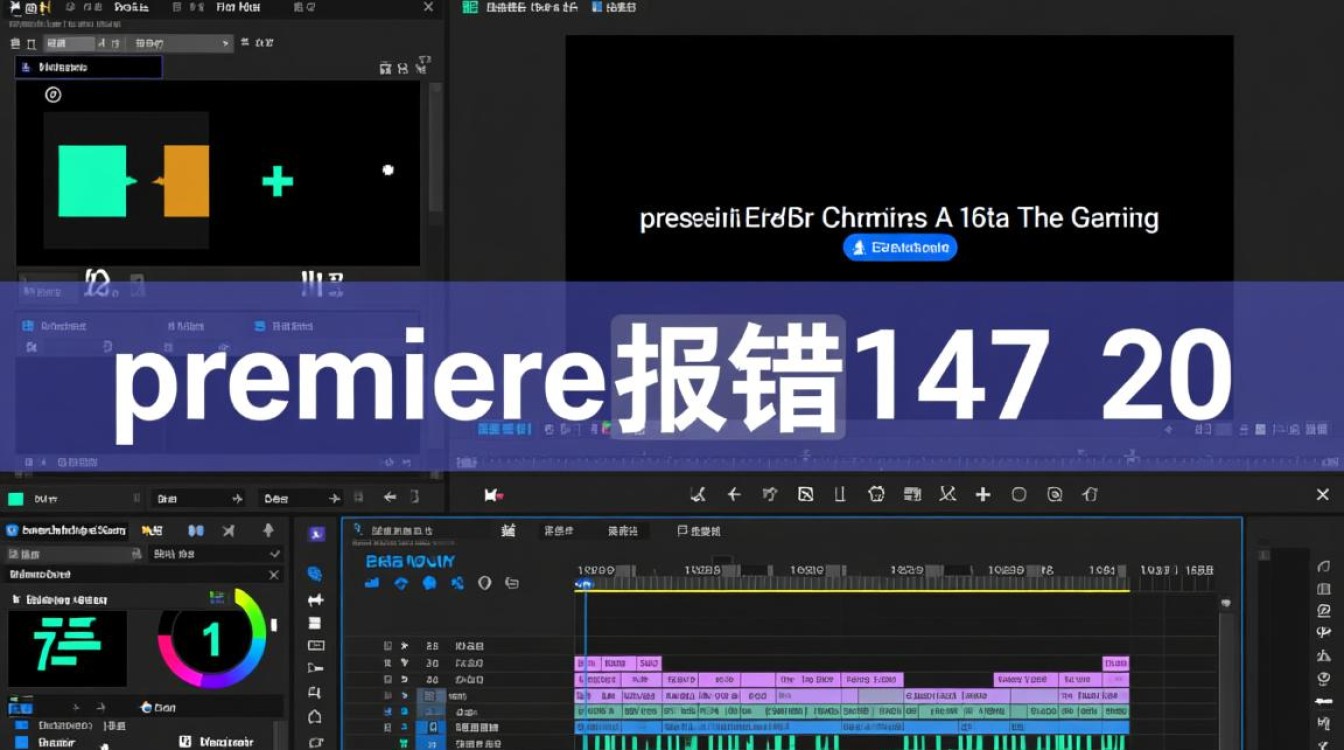
Task: Click the square-with-diagonal icon in the center toolbar
Action: click(805, 494)
